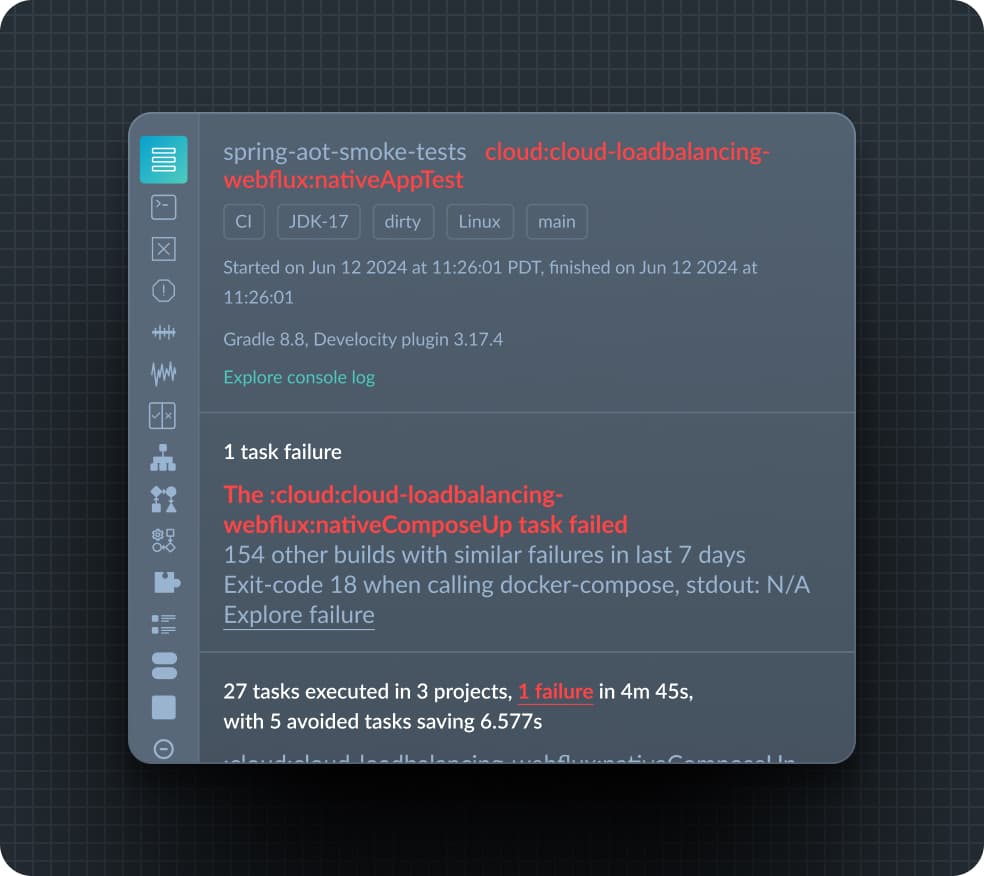Select the Linux tag
The height and width of the screenshot is (876, 984).
[479, 222]
